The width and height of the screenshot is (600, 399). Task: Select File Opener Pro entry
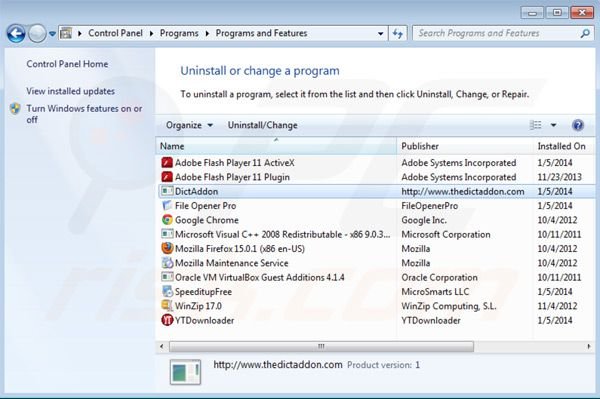tap(205, 205)
